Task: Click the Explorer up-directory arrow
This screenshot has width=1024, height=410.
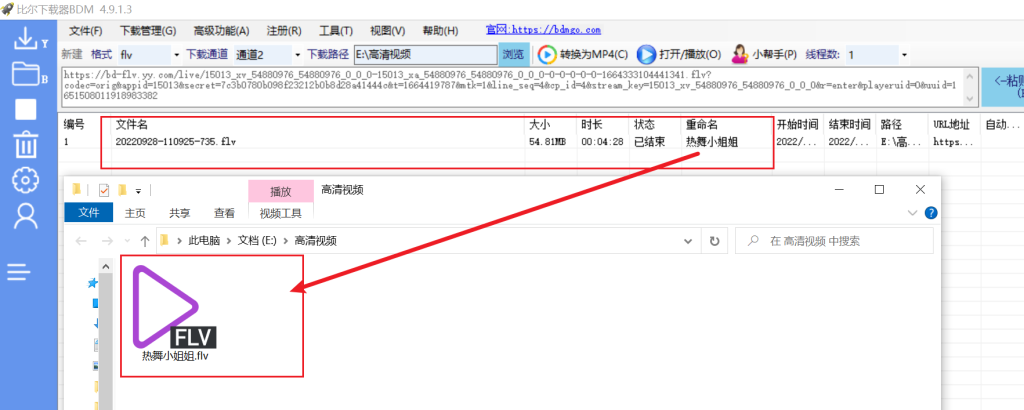Action: [x=145, y=241]
